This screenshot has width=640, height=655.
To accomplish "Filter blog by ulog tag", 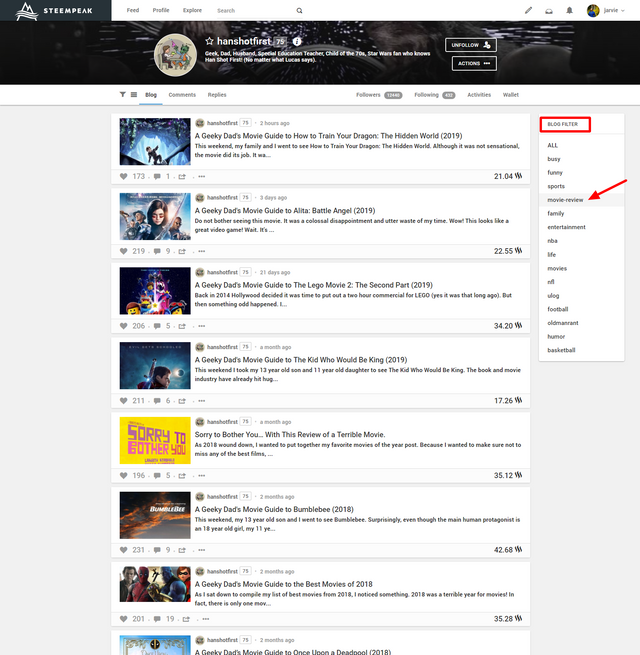I will pyautogui.click(x=553, y=295).
